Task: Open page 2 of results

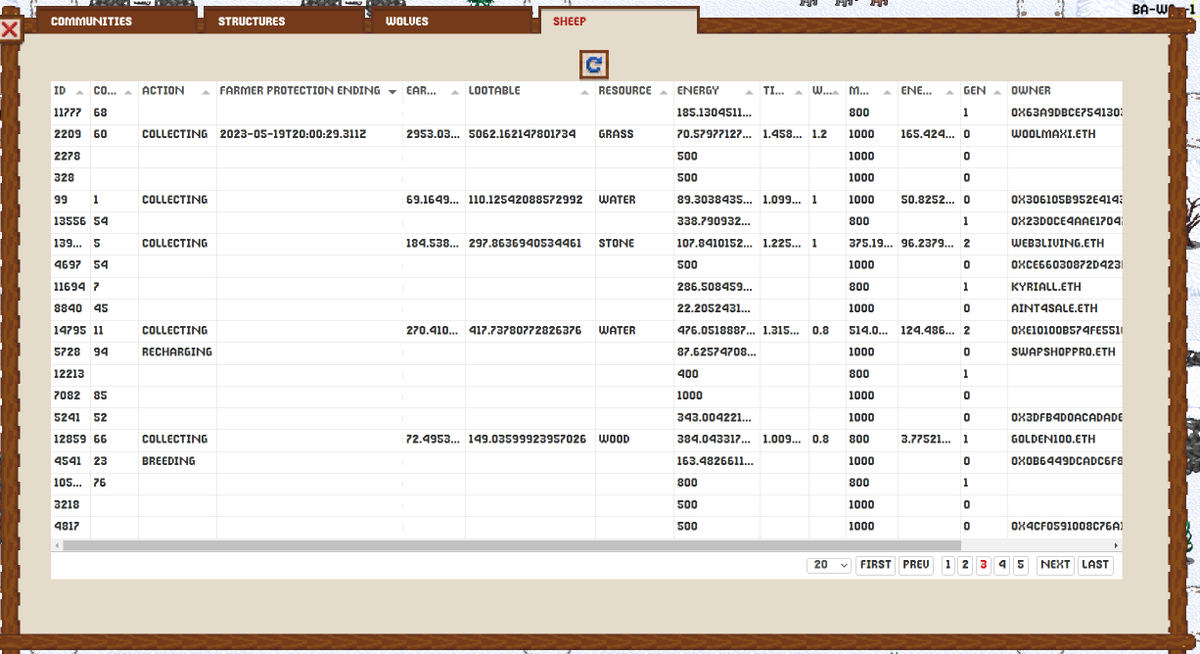Action: (965, 565)
